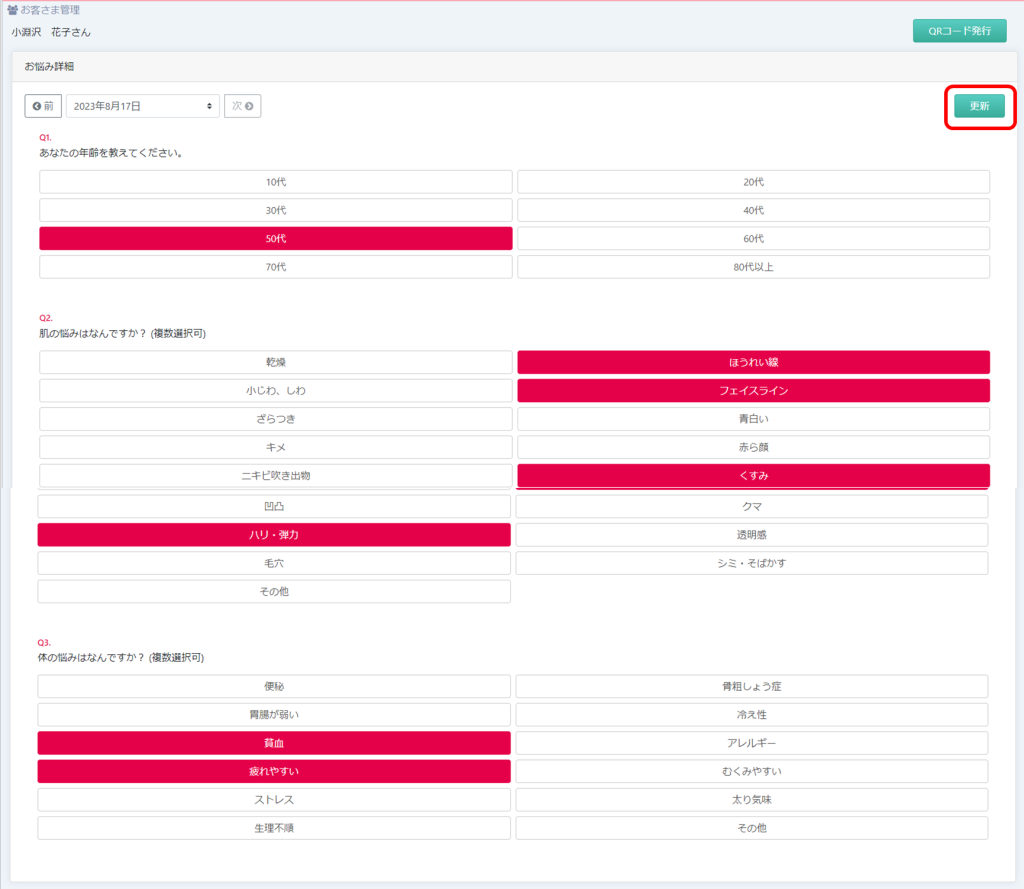Choose the 80代以上 age option
Image resolution: width=1024 pixels, height=889 pixels.
(753, 267)
